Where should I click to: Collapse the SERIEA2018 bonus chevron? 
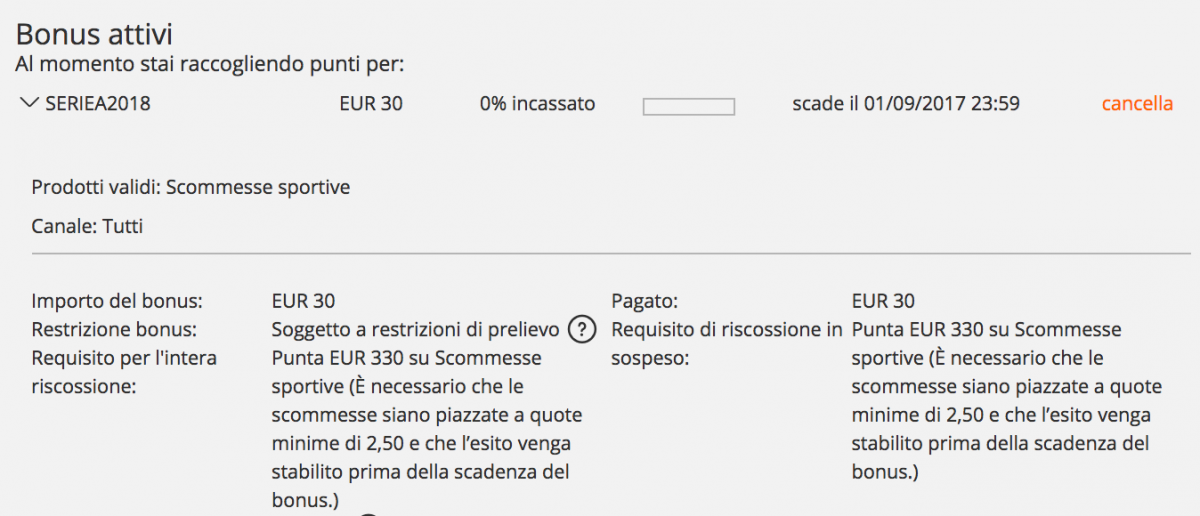(30, 103)
